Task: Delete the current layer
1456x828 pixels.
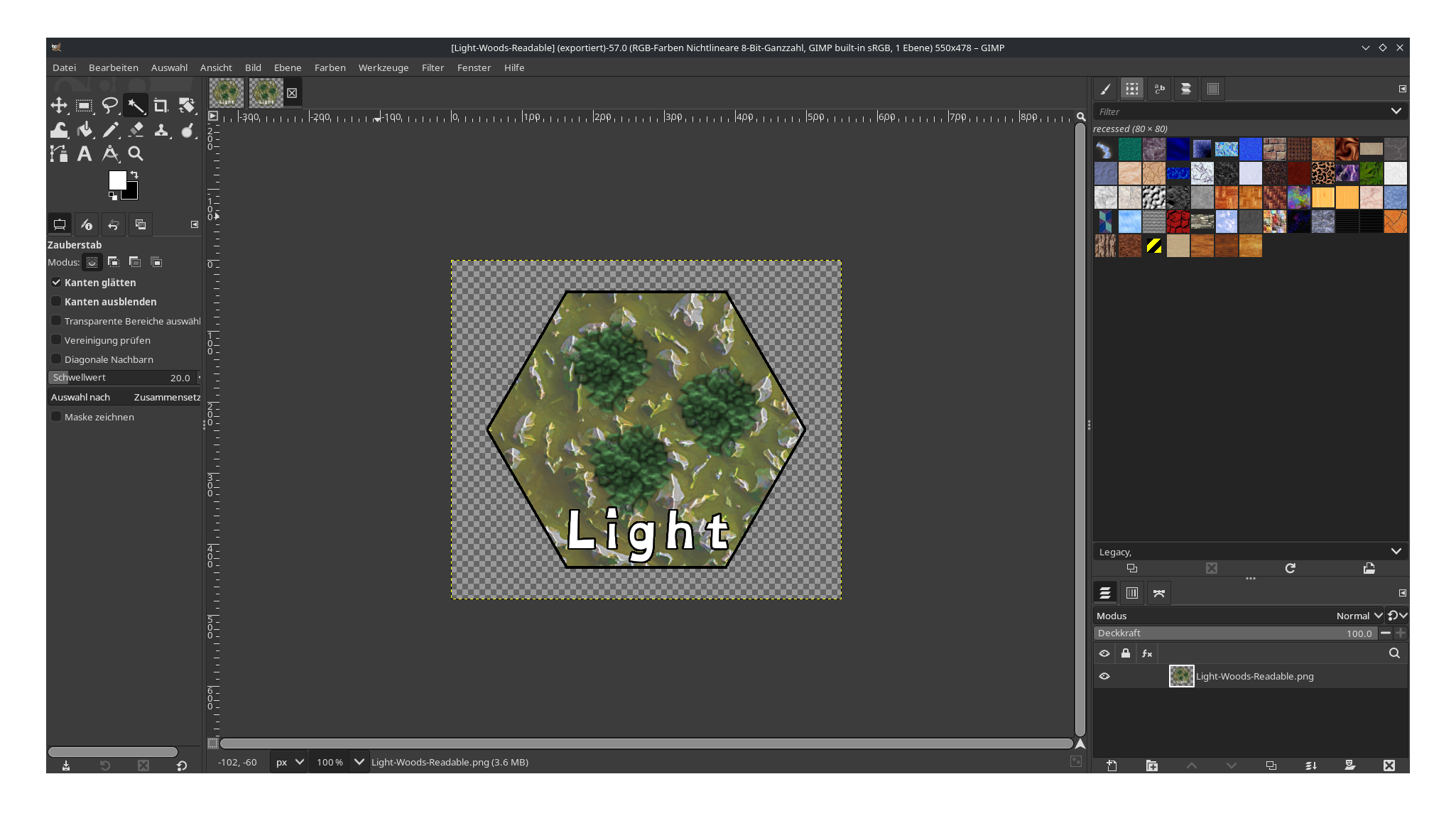Action: [x=1389, y=766]
